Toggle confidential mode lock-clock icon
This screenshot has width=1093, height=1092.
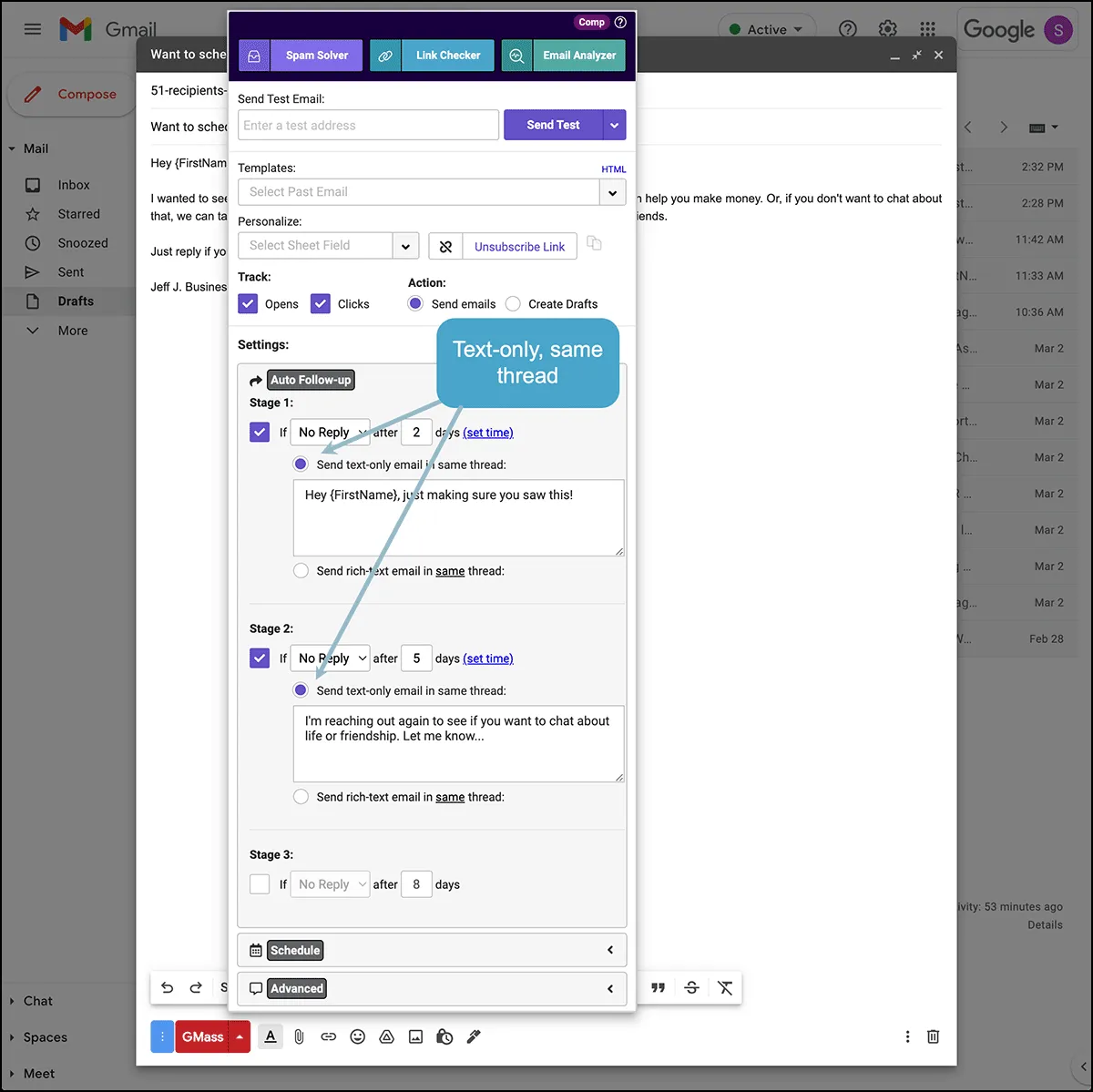pyautogui.click(x=444, y=1036)
